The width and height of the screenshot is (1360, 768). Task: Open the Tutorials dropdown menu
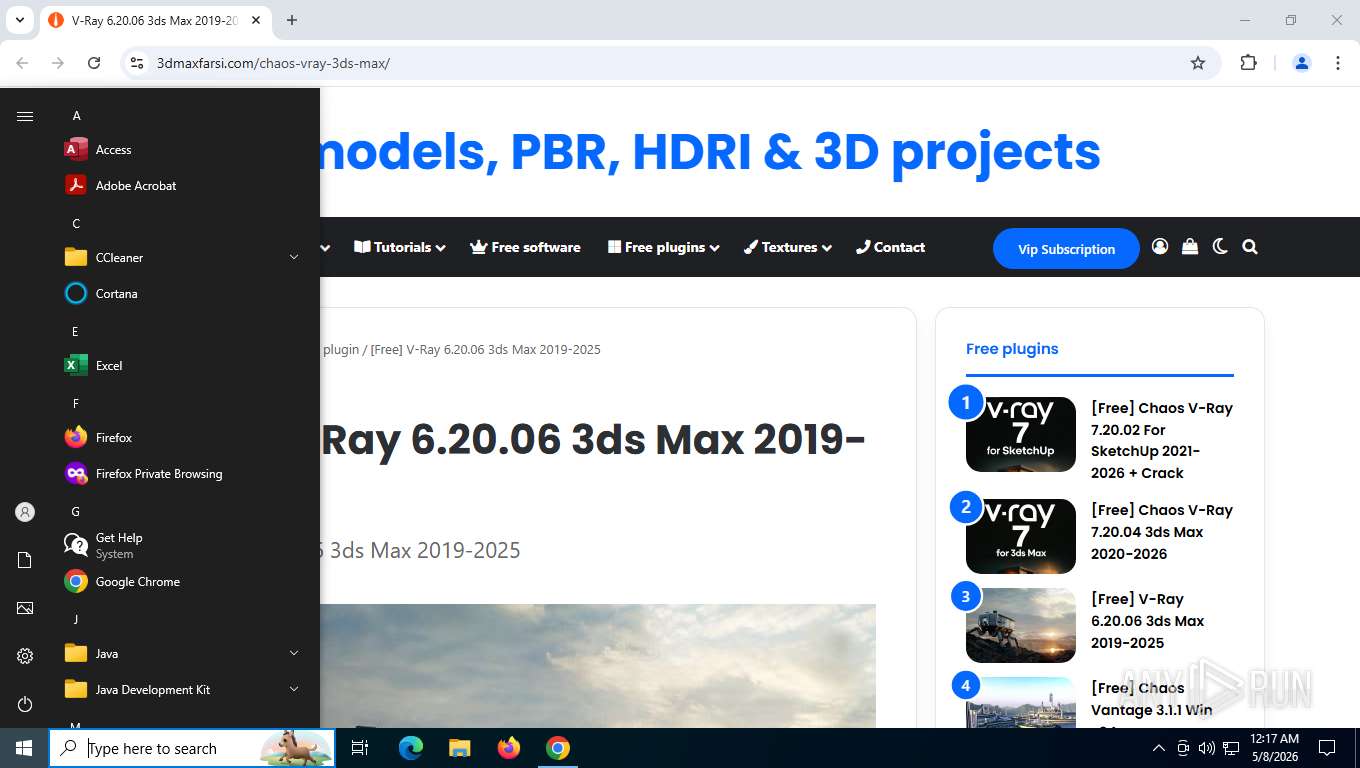400,247
